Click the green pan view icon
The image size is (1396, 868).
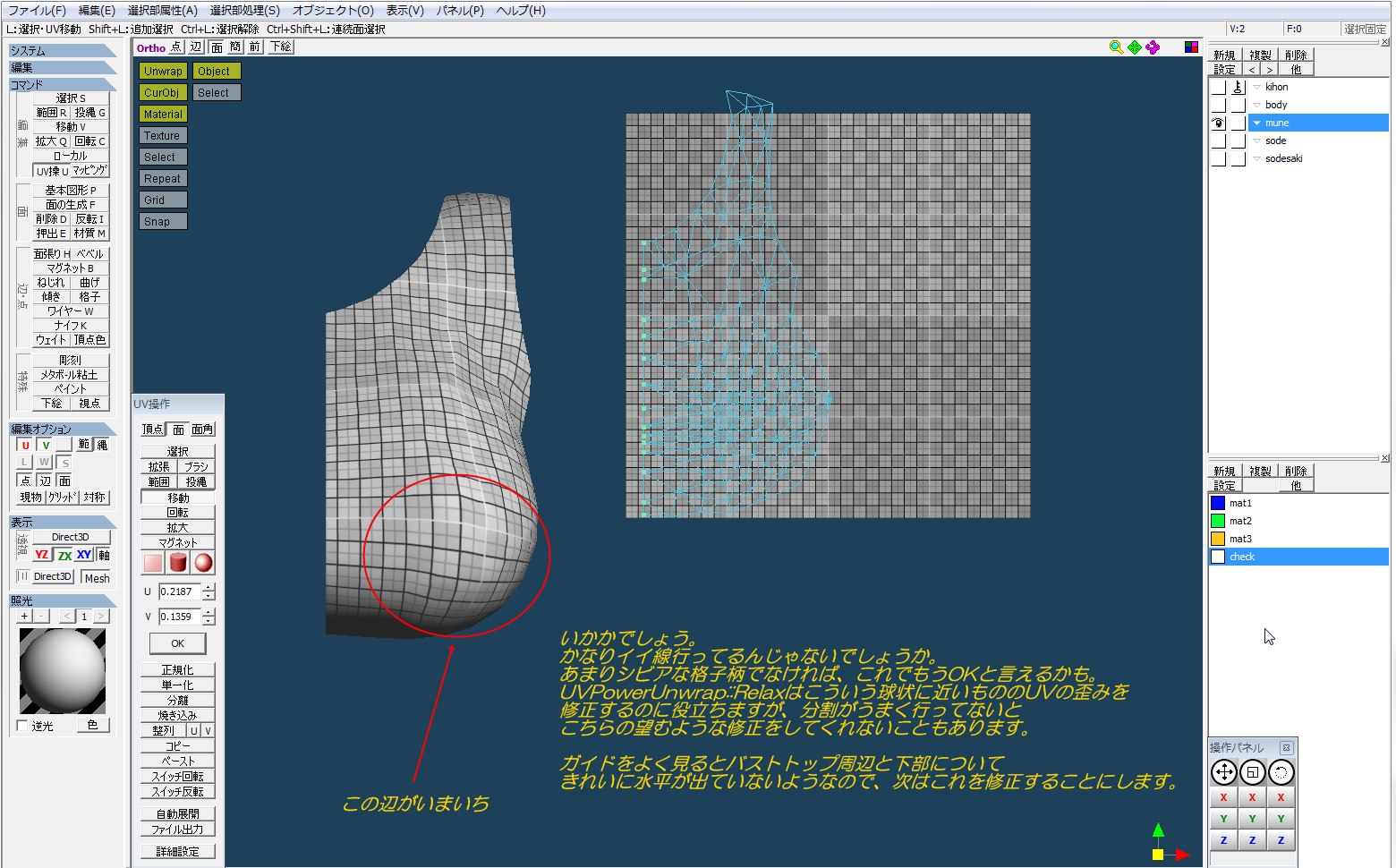pyautogui.click(x=1135, y=47)
